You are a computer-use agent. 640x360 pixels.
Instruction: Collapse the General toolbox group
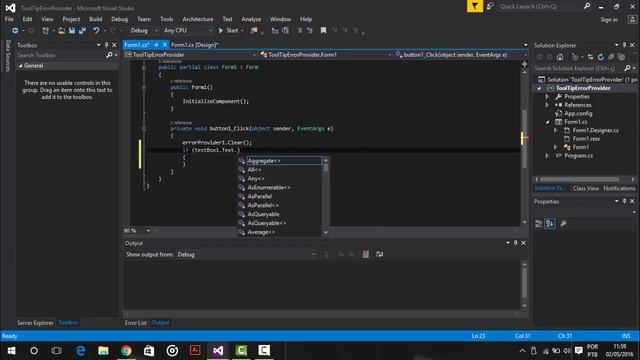(20, 66)
